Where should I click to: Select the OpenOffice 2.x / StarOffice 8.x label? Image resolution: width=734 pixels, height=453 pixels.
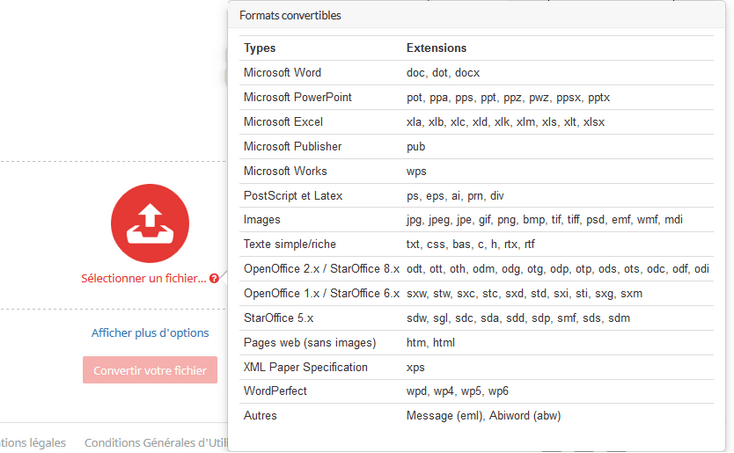tap(321, 269)
